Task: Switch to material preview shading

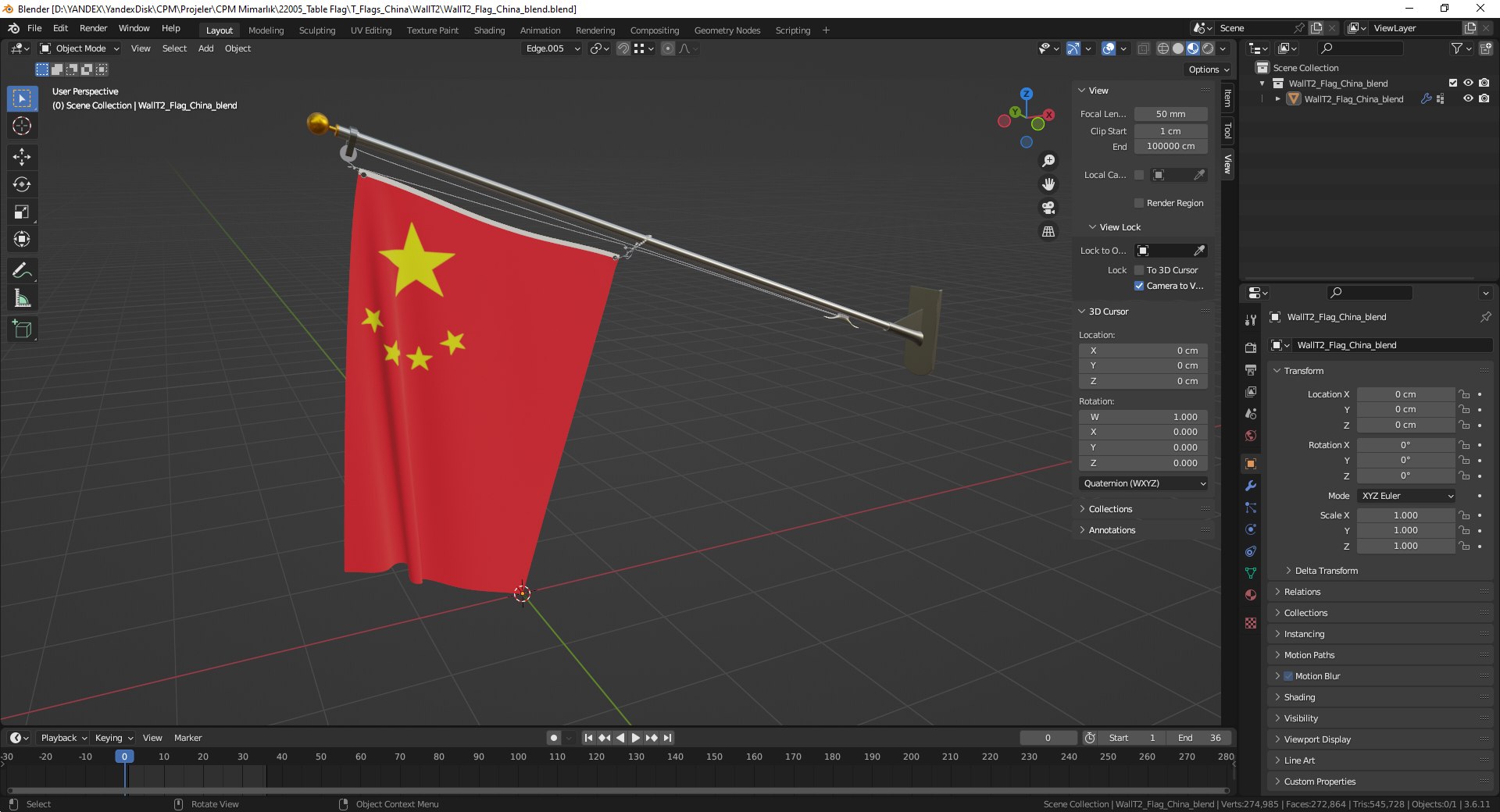Action: tap(1193, 48)
